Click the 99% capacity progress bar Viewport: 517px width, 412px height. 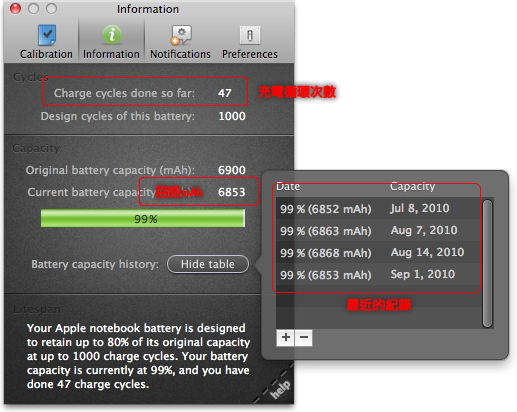tap(143, 219)
